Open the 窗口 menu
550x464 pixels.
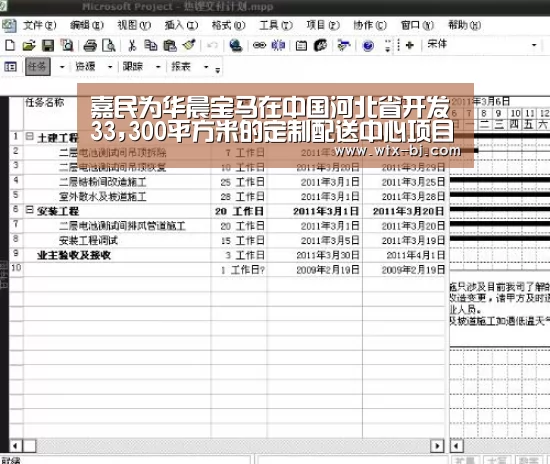point(417,25)
